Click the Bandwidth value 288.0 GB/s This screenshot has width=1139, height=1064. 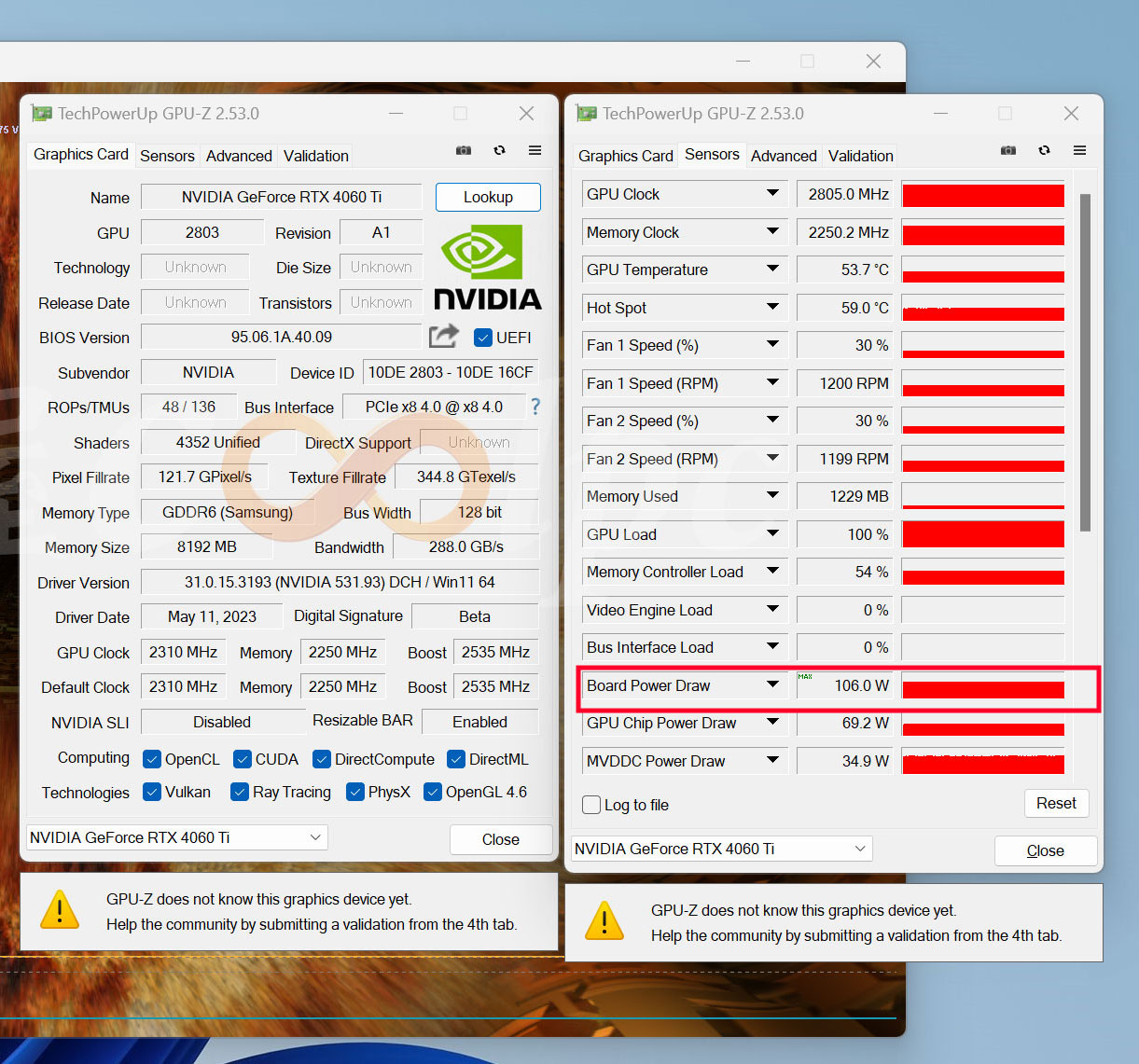(x=466, y=546)
